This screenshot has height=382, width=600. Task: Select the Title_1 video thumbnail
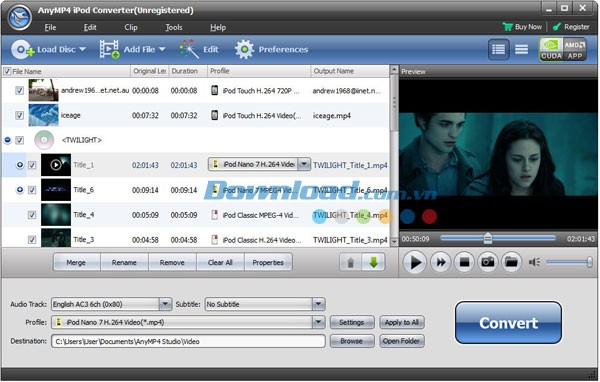(x=56, y=165)
